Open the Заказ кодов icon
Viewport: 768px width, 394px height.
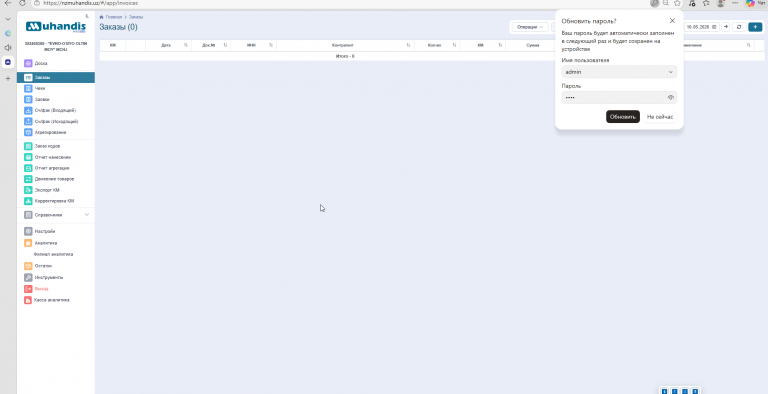click(x=28, y=146)
